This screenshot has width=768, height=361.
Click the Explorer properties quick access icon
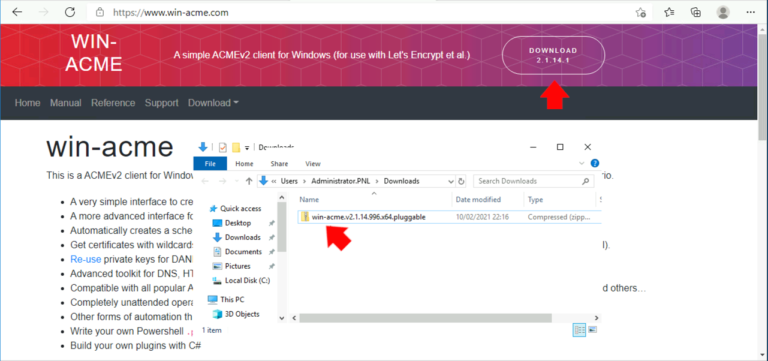coord(223,147)
